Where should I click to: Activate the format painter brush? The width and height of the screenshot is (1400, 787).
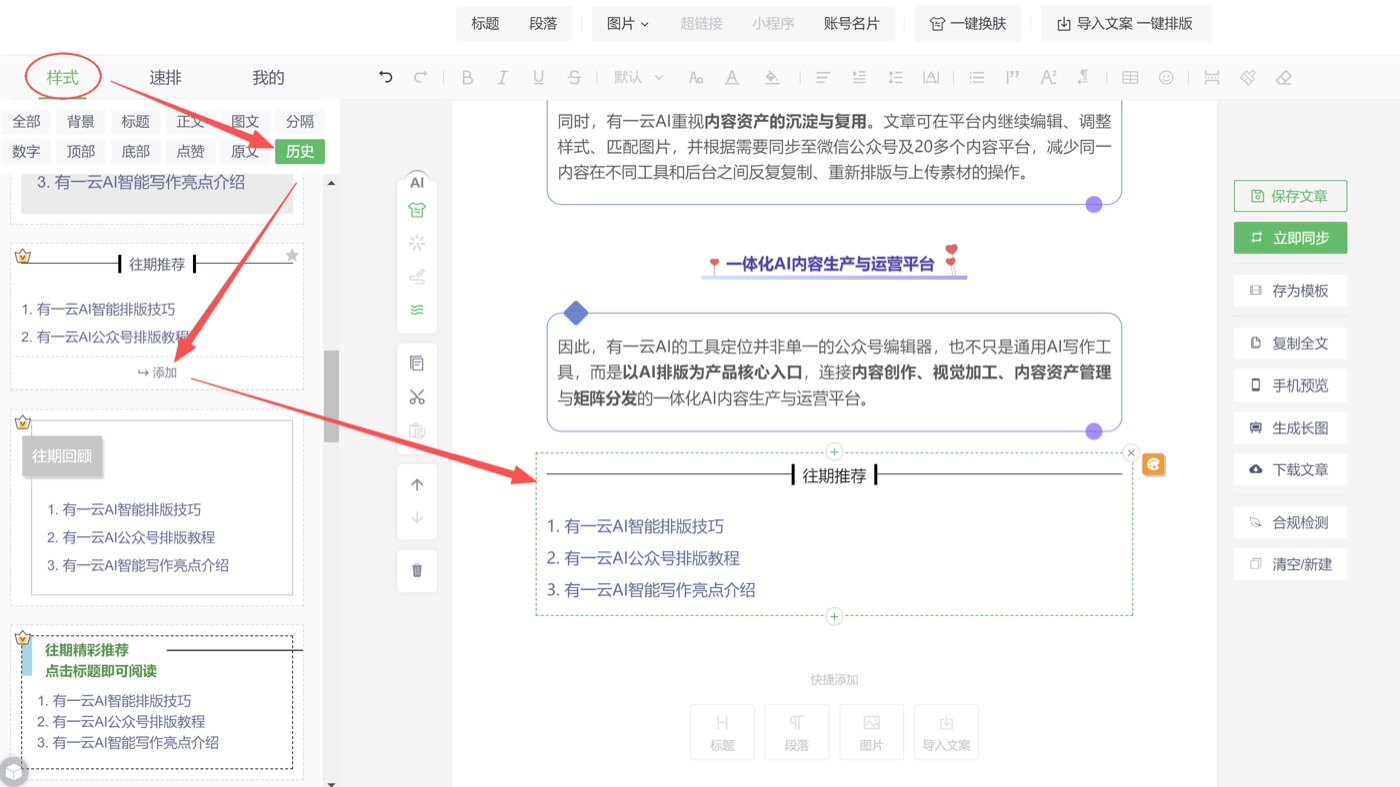(x=1248, y=77)
